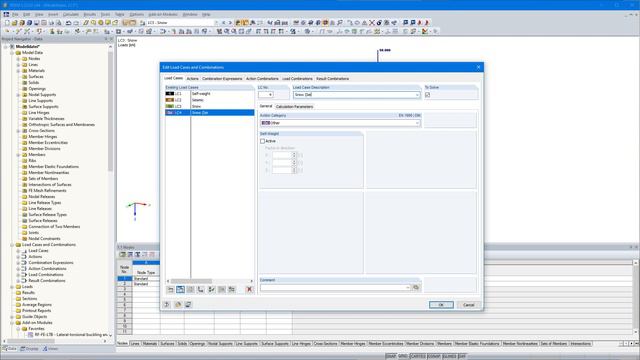Select Member Hinges in the navigator tree
Viewport: 640px width, 360px height.
[42, 137]
